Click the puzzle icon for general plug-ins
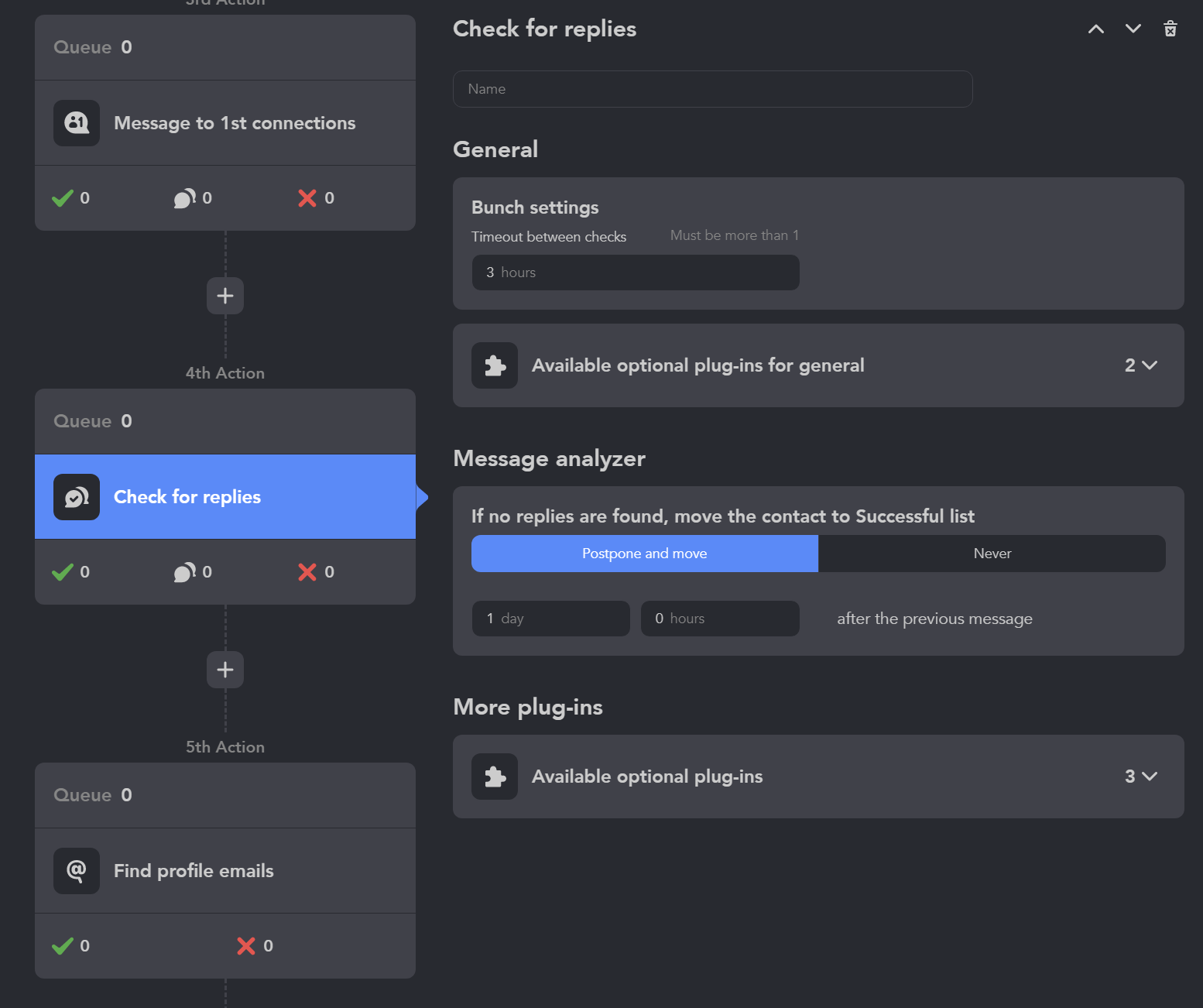This screenshot has width=1203, height=1008. point(495,365)
